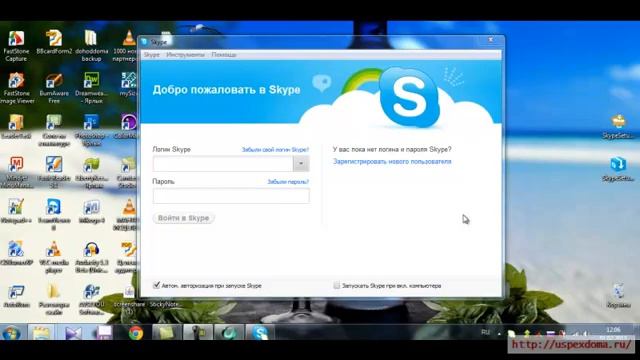Open the Skype menu
Viewport: 640px width, 360px height.
pyautogui.click(x=151, y=55)
